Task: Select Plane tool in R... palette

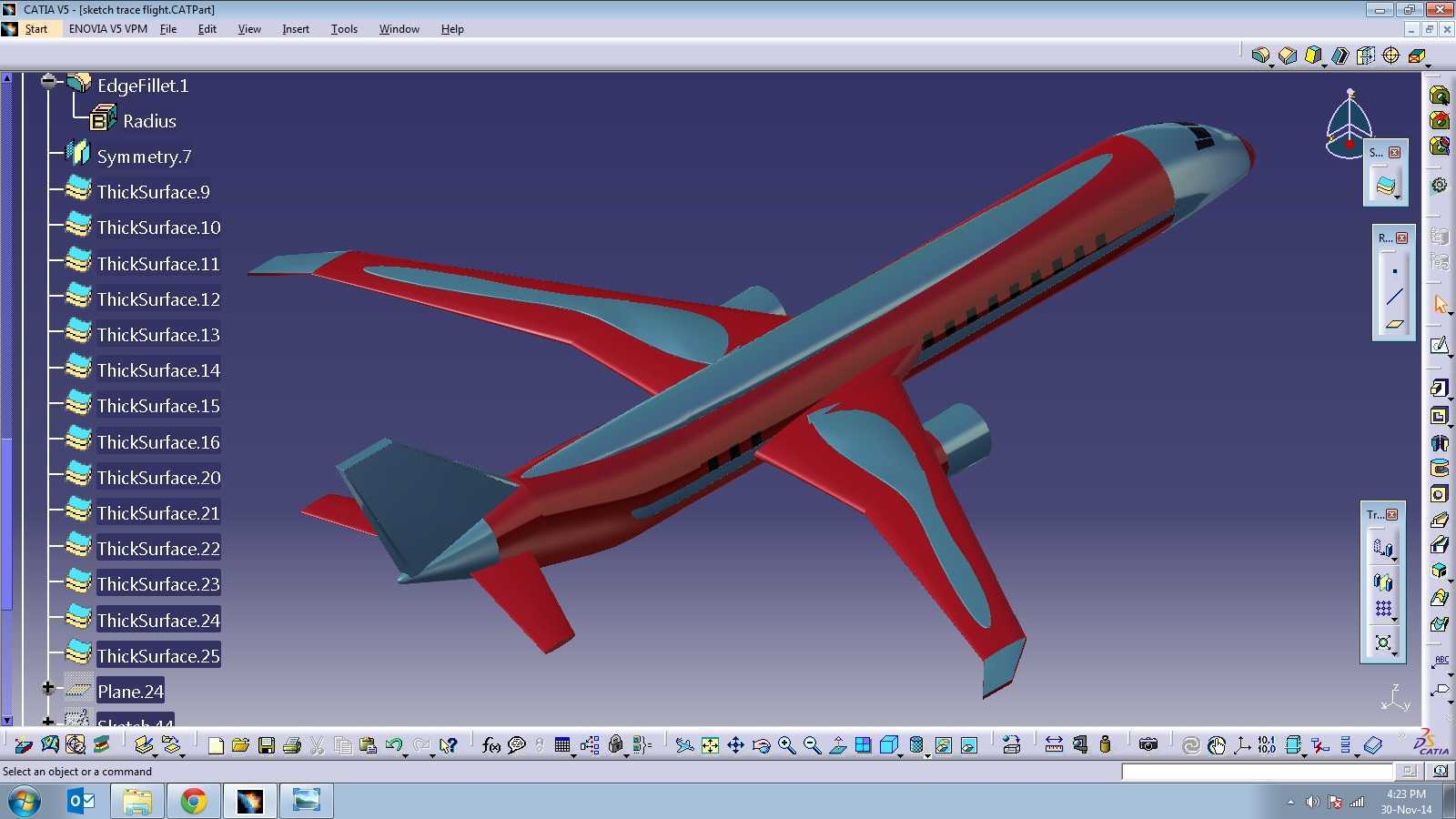Action: tap(1394, 323)
